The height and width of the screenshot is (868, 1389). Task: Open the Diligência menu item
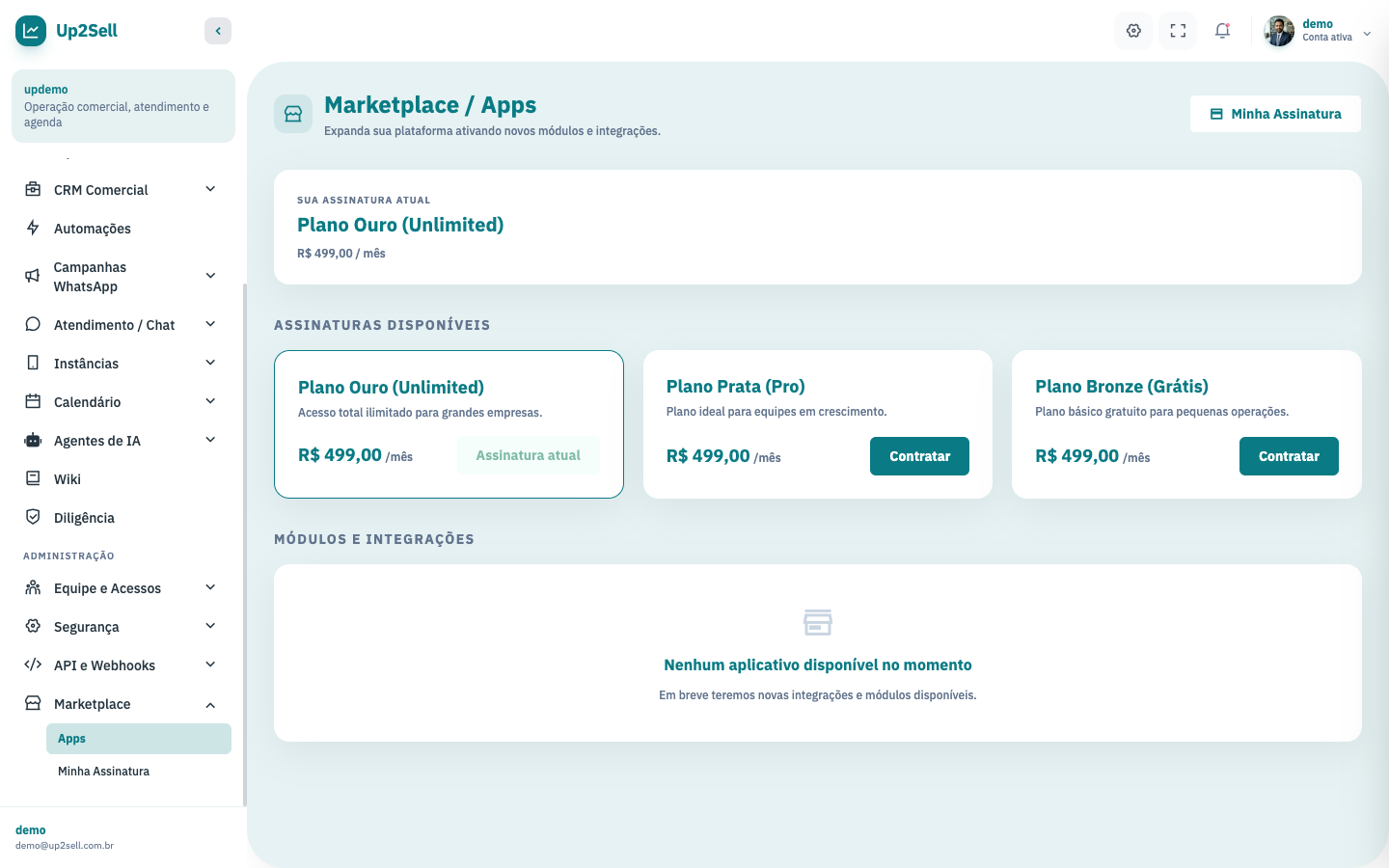tap(123, 518)
